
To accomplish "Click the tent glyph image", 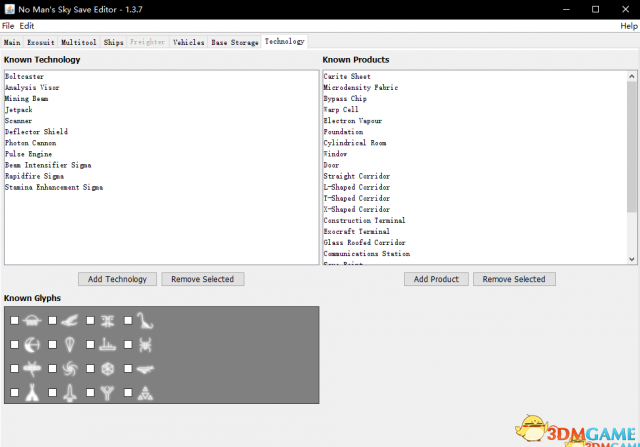I will (x=32, y=393).
